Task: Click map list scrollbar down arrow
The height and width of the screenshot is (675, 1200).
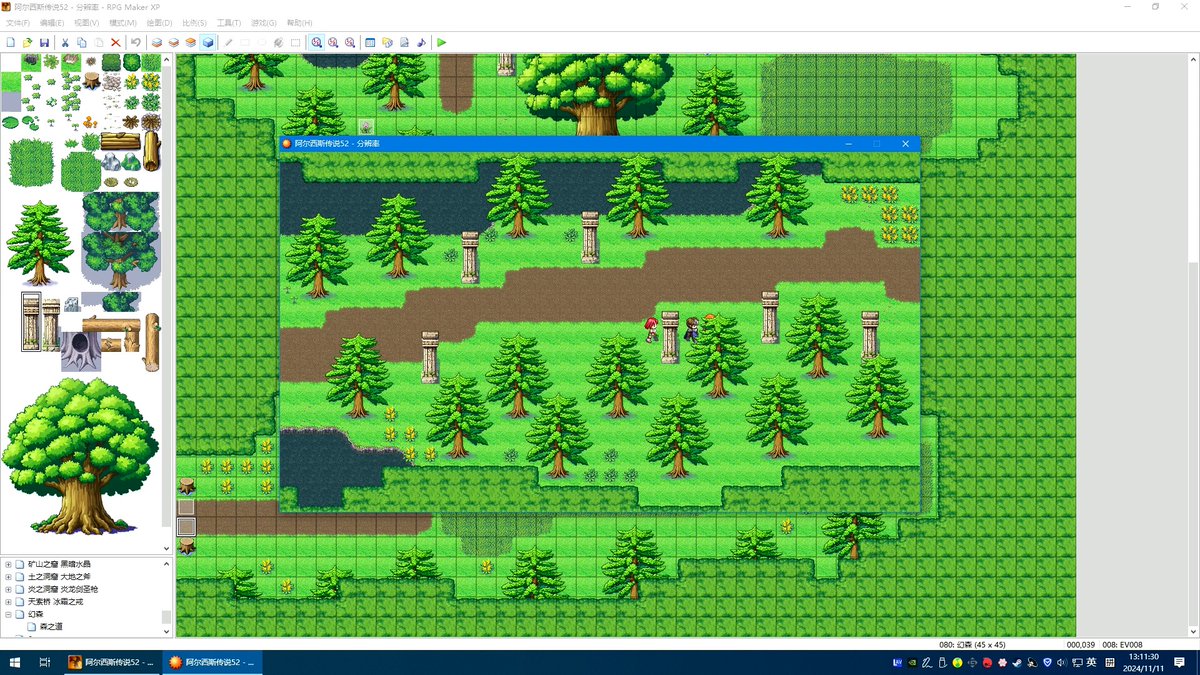Action: (167, 632)
